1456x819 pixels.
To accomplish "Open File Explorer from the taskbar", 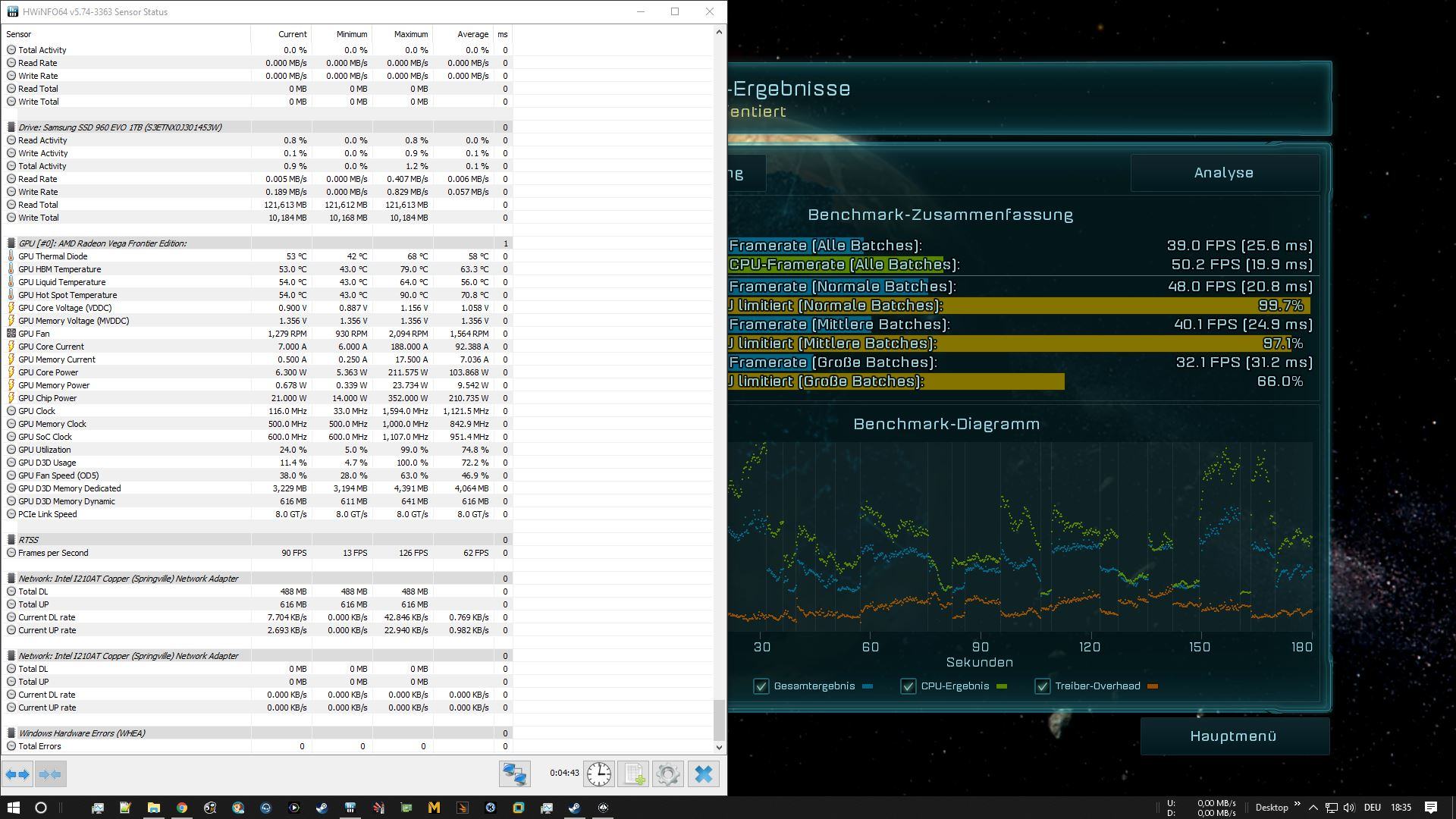I will click(x=153, y=808).
